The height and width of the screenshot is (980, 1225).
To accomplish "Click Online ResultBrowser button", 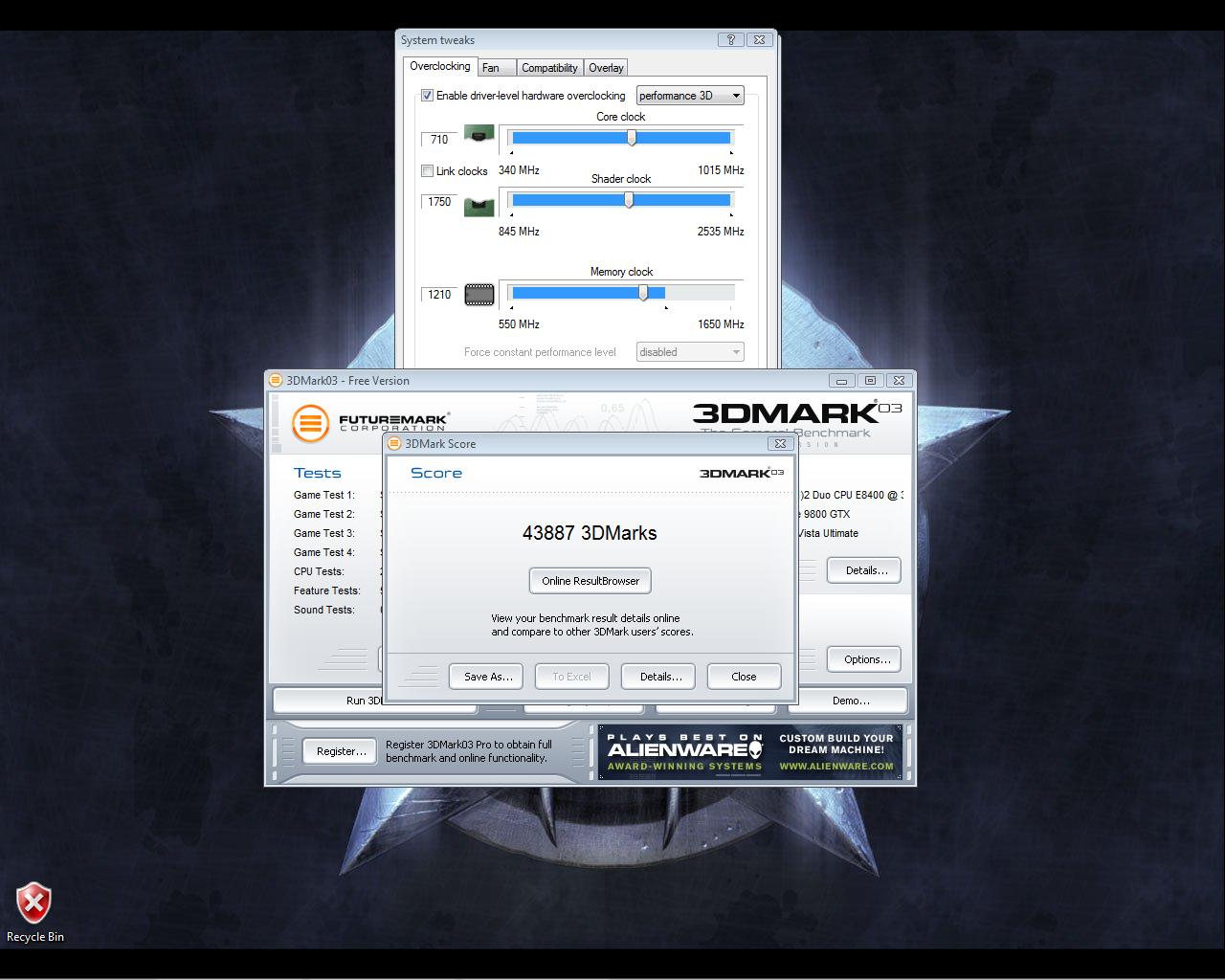I will click(590, 581).
